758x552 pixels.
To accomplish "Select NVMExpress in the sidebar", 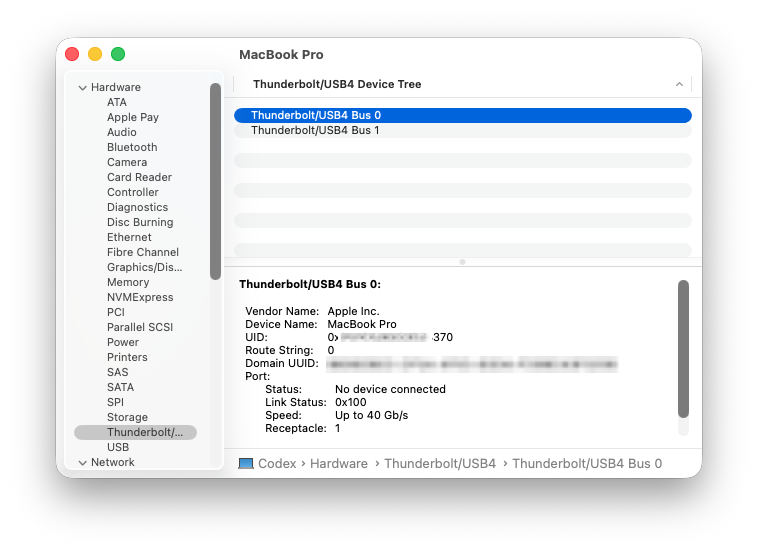I will (x=140, y=297).
